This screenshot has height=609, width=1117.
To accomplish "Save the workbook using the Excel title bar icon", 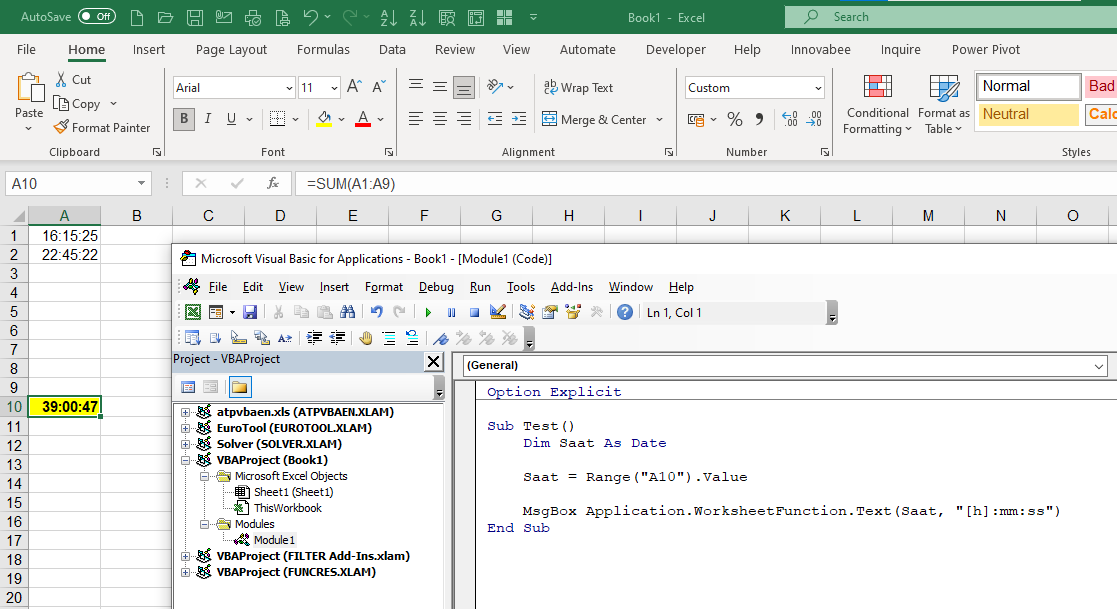I will point(194,17).
